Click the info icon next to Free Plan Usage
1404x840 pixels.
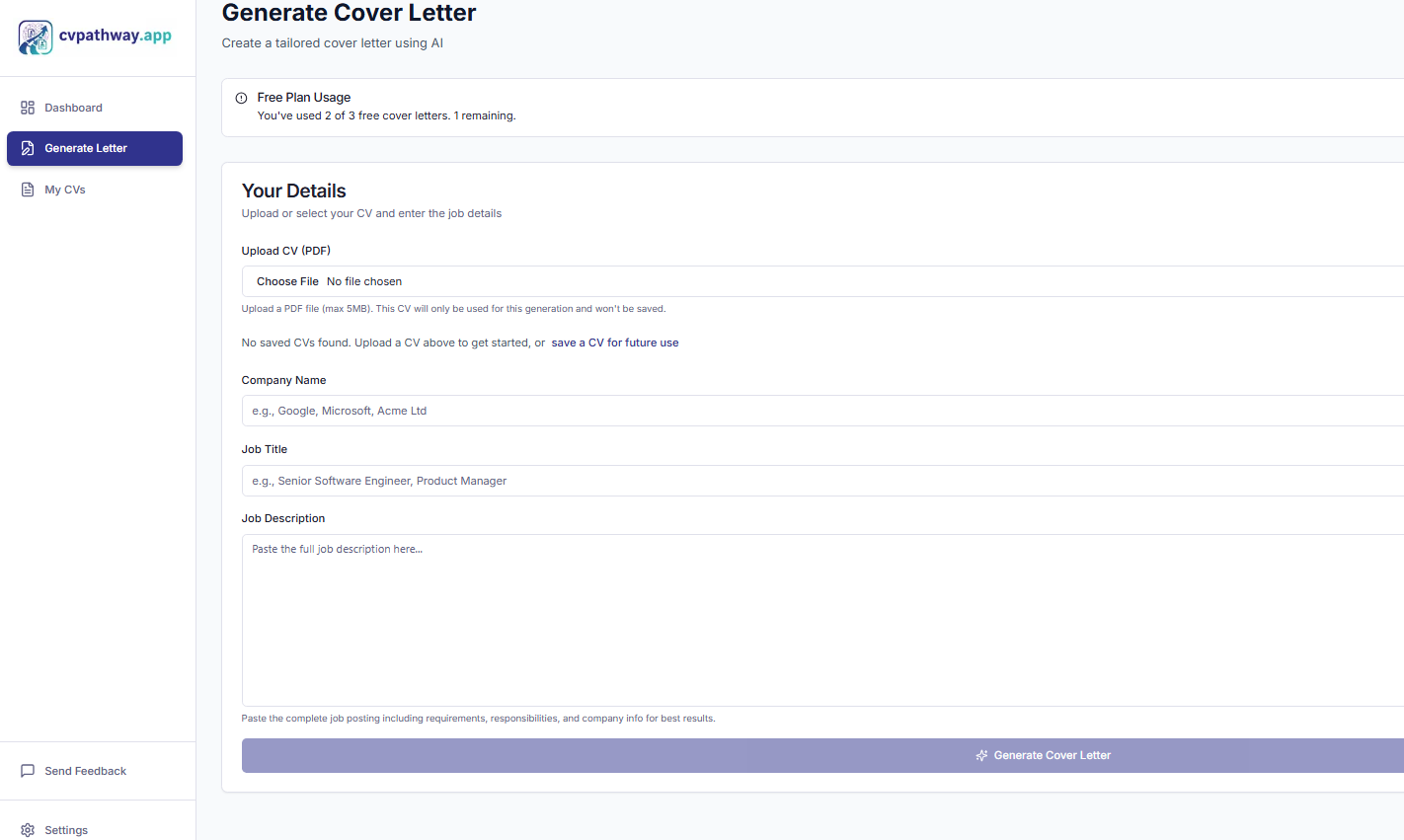(241, 97)
